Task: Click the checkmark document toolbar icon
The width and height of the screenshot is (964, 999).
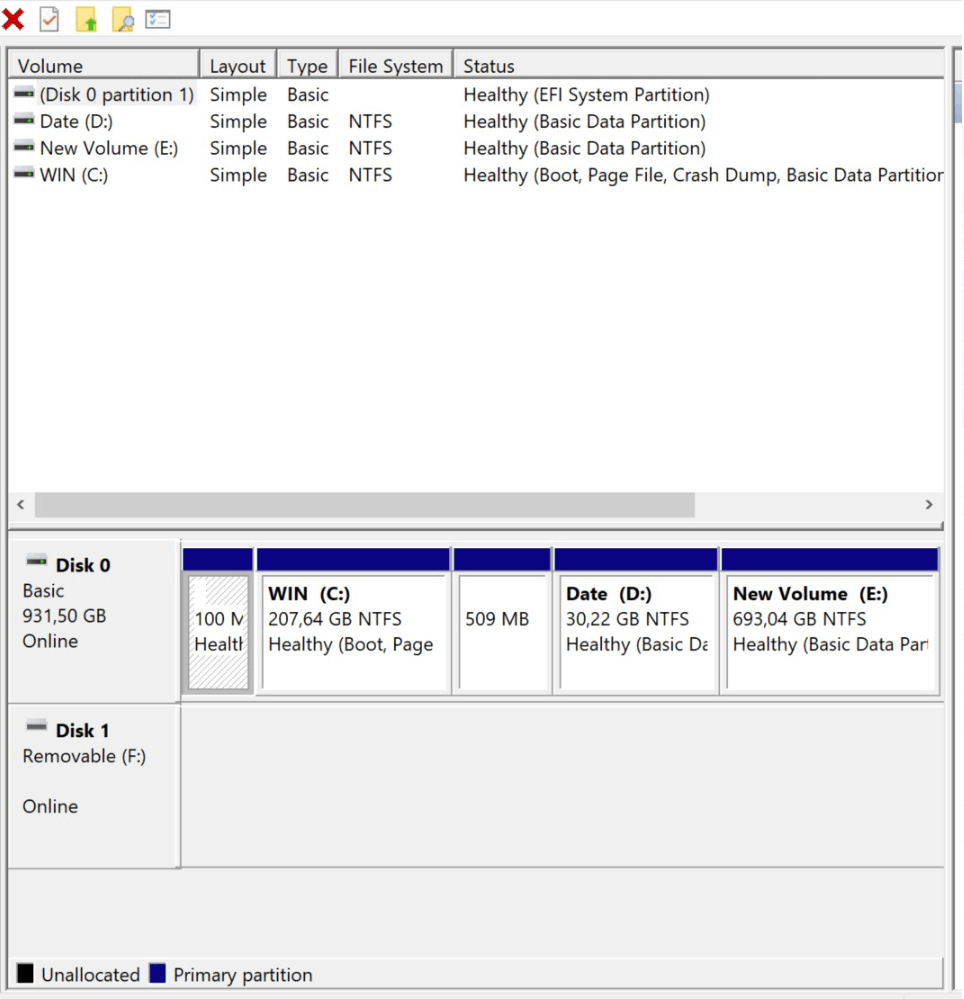Action: coord(48,19)
